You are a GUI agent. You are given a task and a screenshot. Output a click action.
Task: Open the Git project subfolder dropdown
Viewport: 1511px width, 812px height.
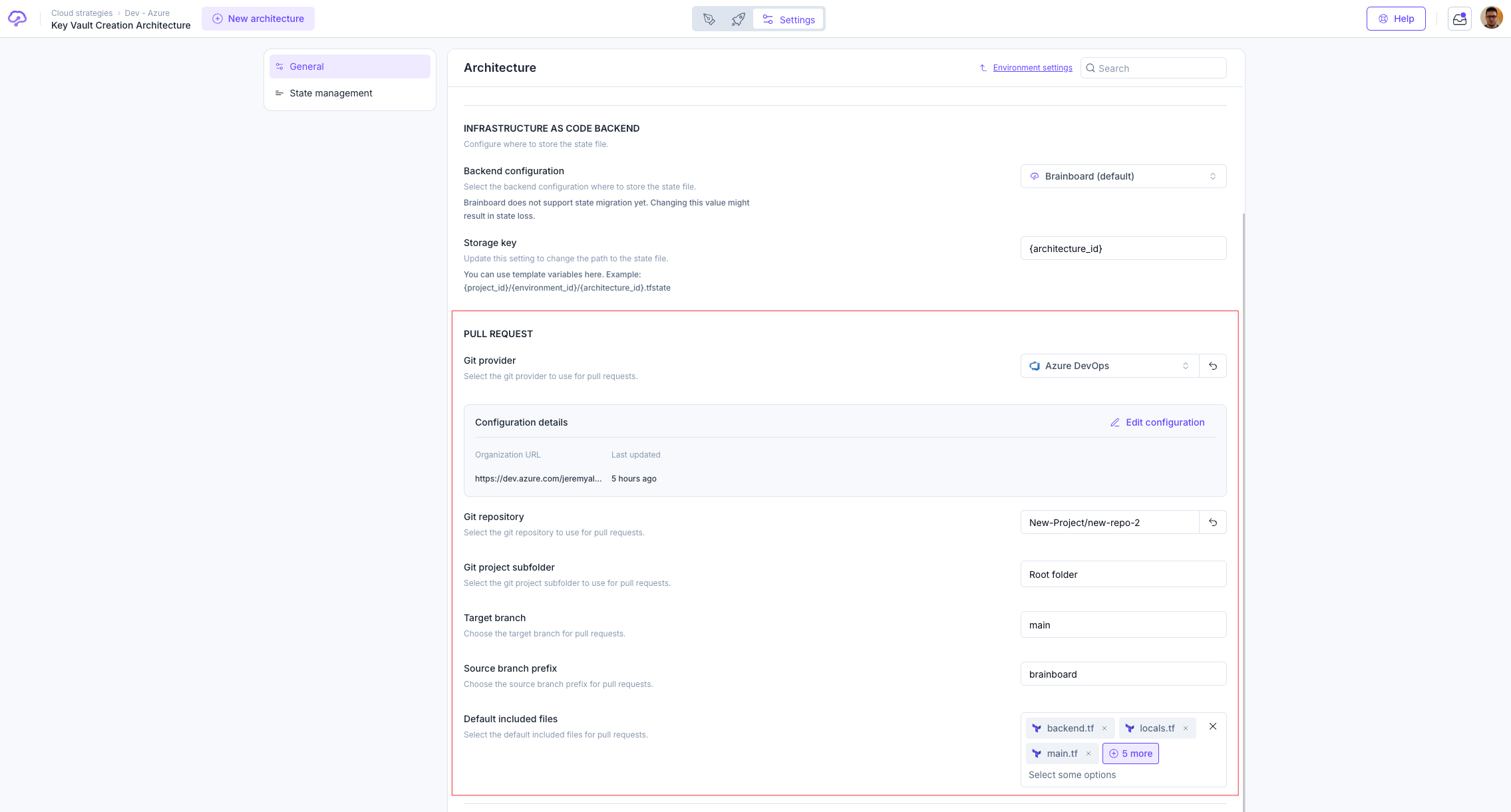click(1123, 575)
